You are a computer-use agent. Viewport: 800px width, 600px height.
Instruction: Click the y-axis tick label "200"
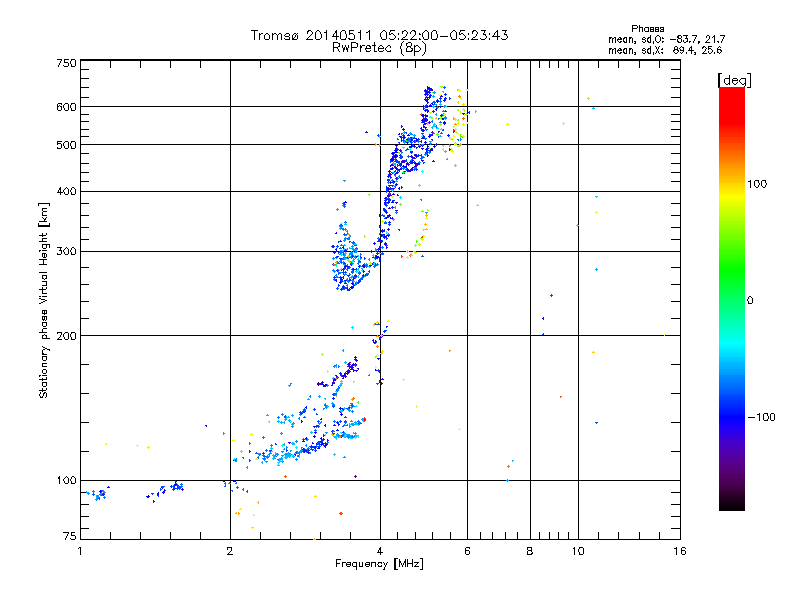pos(66,336)
